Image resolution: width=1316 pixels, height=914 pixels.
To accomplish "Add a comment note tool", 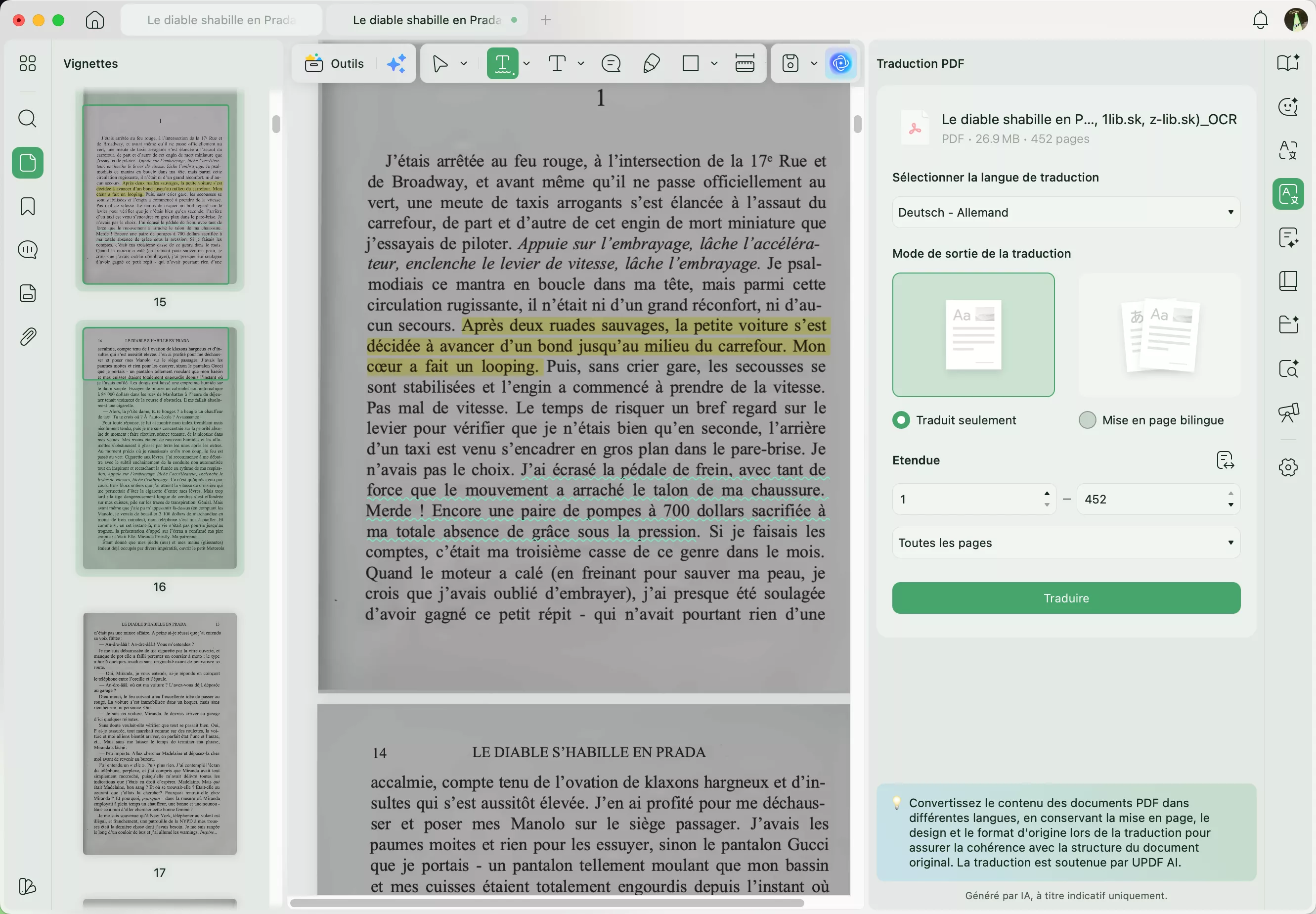I will coord(611,64).
